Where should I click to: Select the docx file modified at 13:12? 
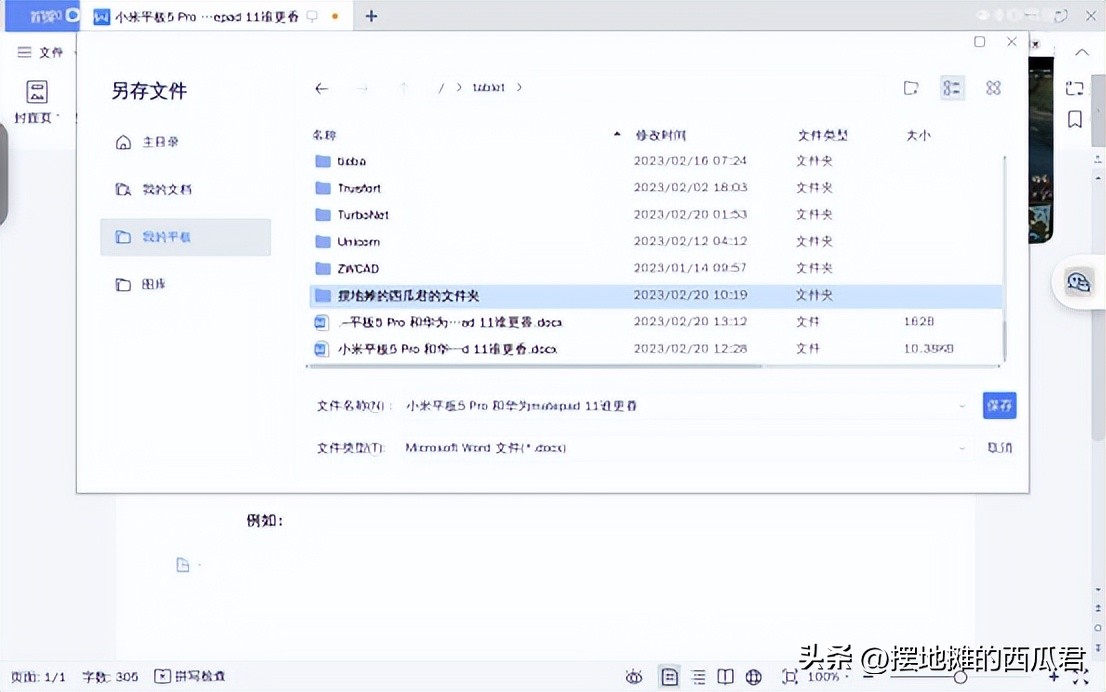(x=655, y=322)
